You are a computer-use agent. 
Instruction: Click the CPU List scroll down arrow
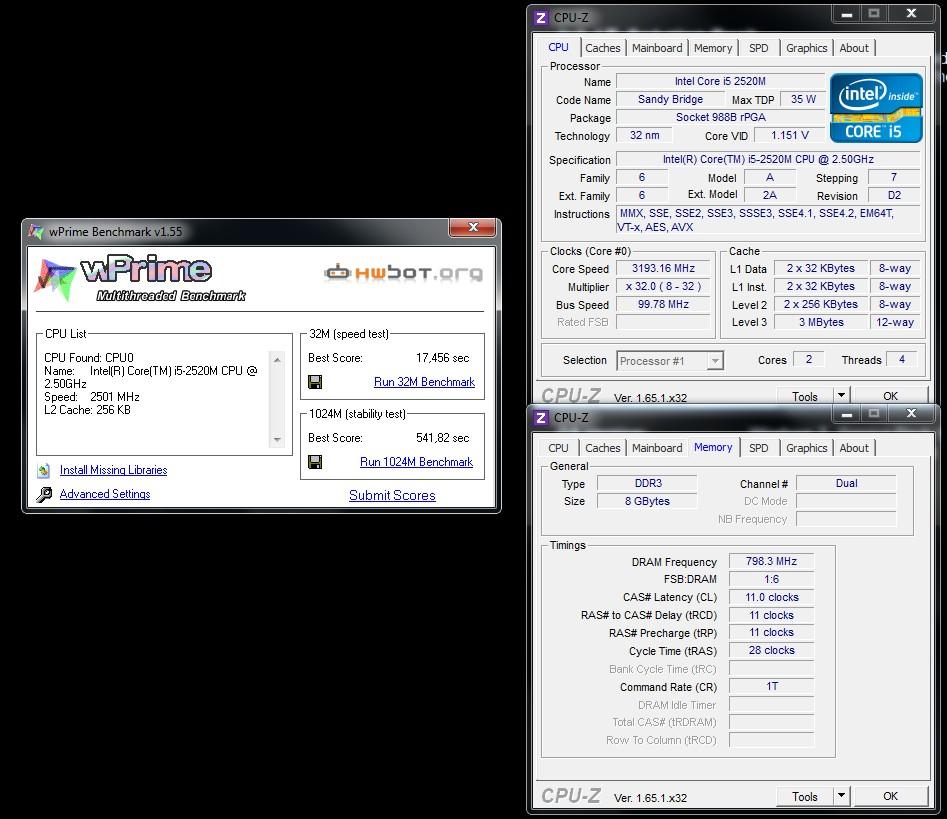277,440
